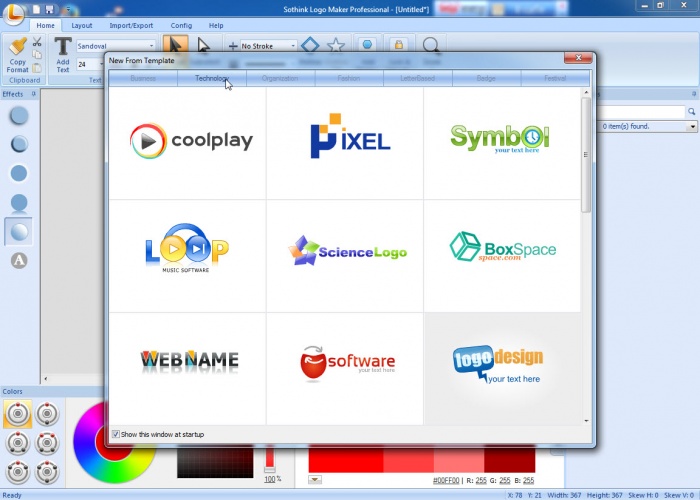Choose the Symbol clock template
The width and height of the screenshot is (700, 500).
pos(502,143)
